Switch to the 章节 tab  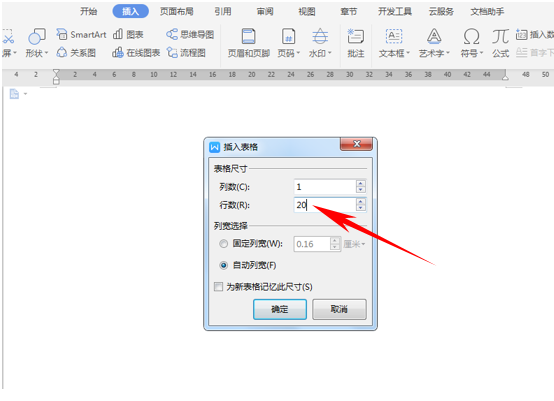(x=349, y=11)
